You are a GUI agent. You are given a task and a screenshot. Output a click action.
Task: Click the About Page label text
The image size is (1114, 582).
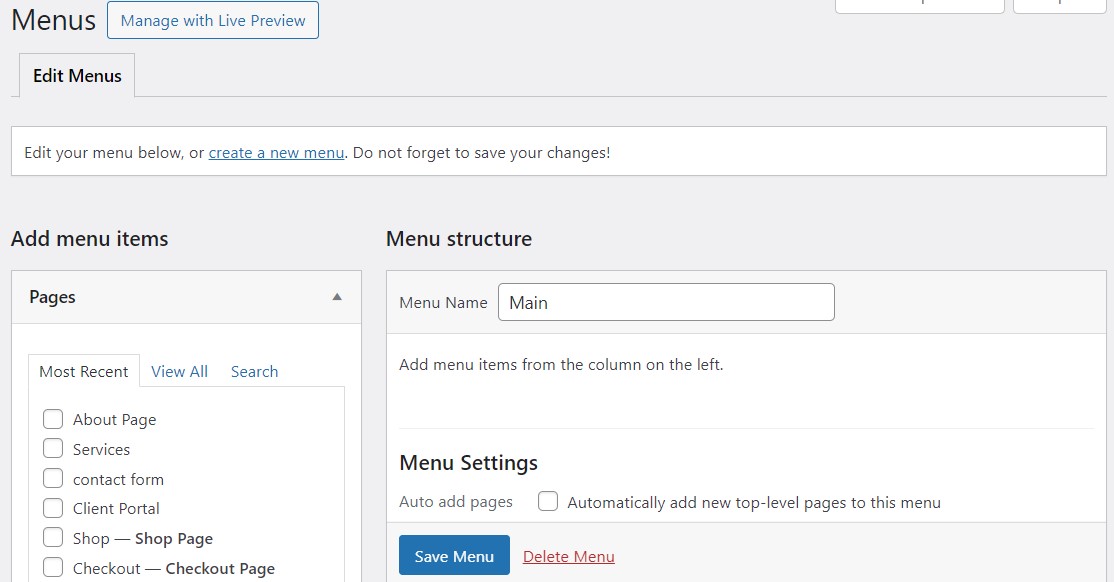114,420
